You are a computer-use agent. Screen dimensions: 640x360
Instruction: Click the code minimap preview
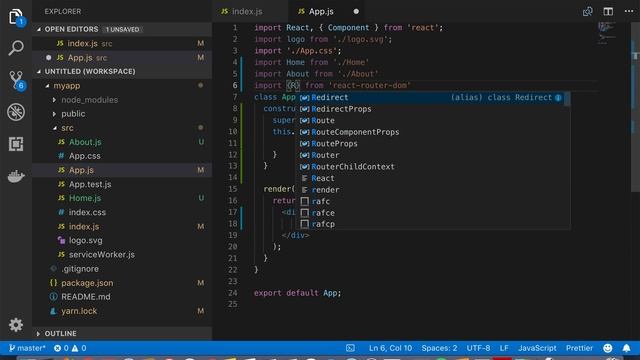607,33
